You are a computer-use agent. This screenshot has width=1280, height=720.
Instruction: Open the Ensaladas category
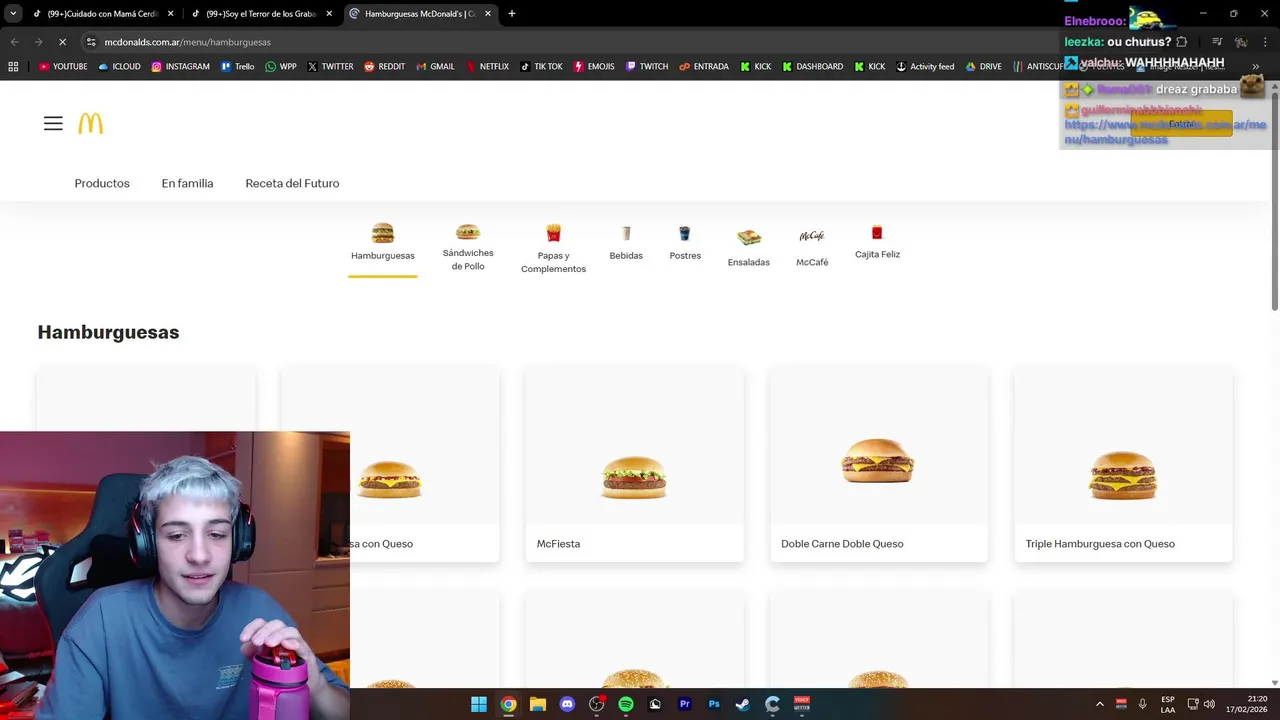(x=748, y=247)
